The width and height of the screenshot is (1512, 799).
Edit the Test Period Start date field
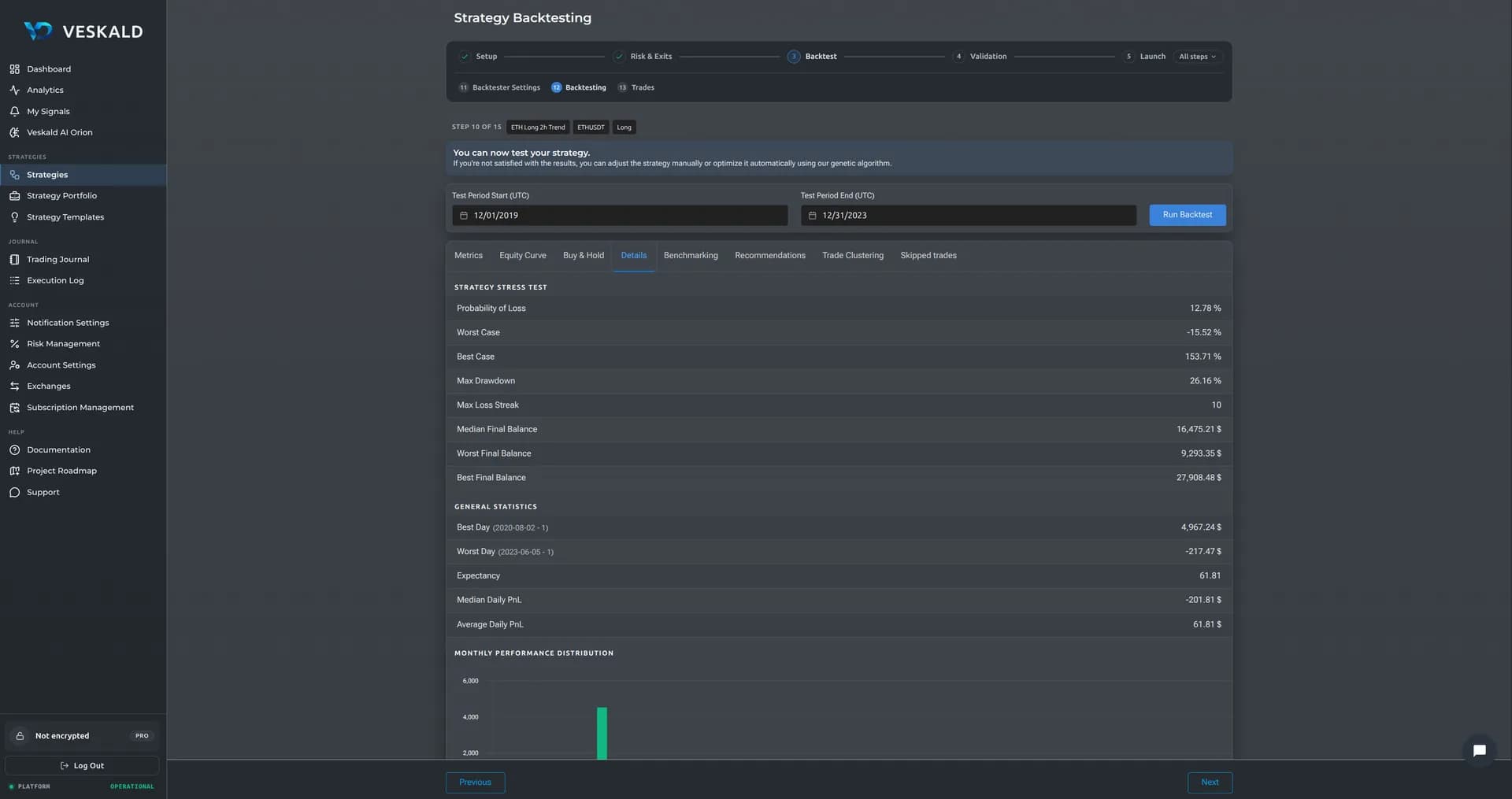point(620,216)
